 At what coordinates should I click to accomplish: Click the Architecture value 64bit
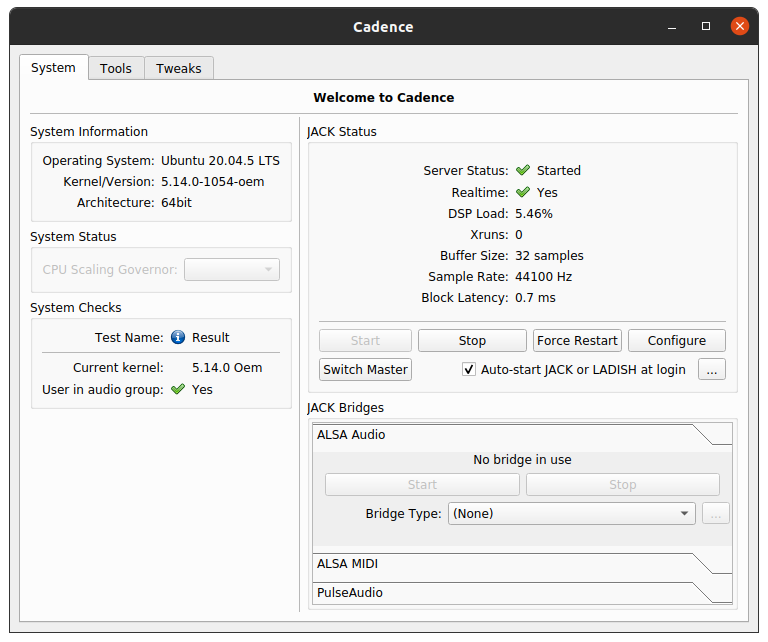point(176,203)
